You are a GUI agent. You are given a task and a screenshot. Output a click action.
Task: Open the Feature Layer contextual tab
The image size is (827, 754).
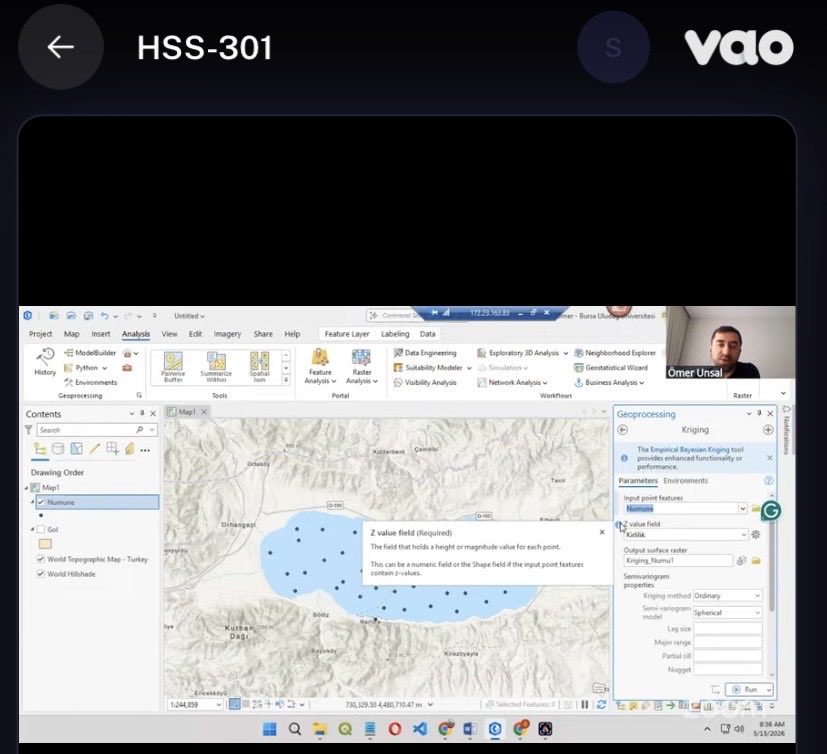click(347, 334)
